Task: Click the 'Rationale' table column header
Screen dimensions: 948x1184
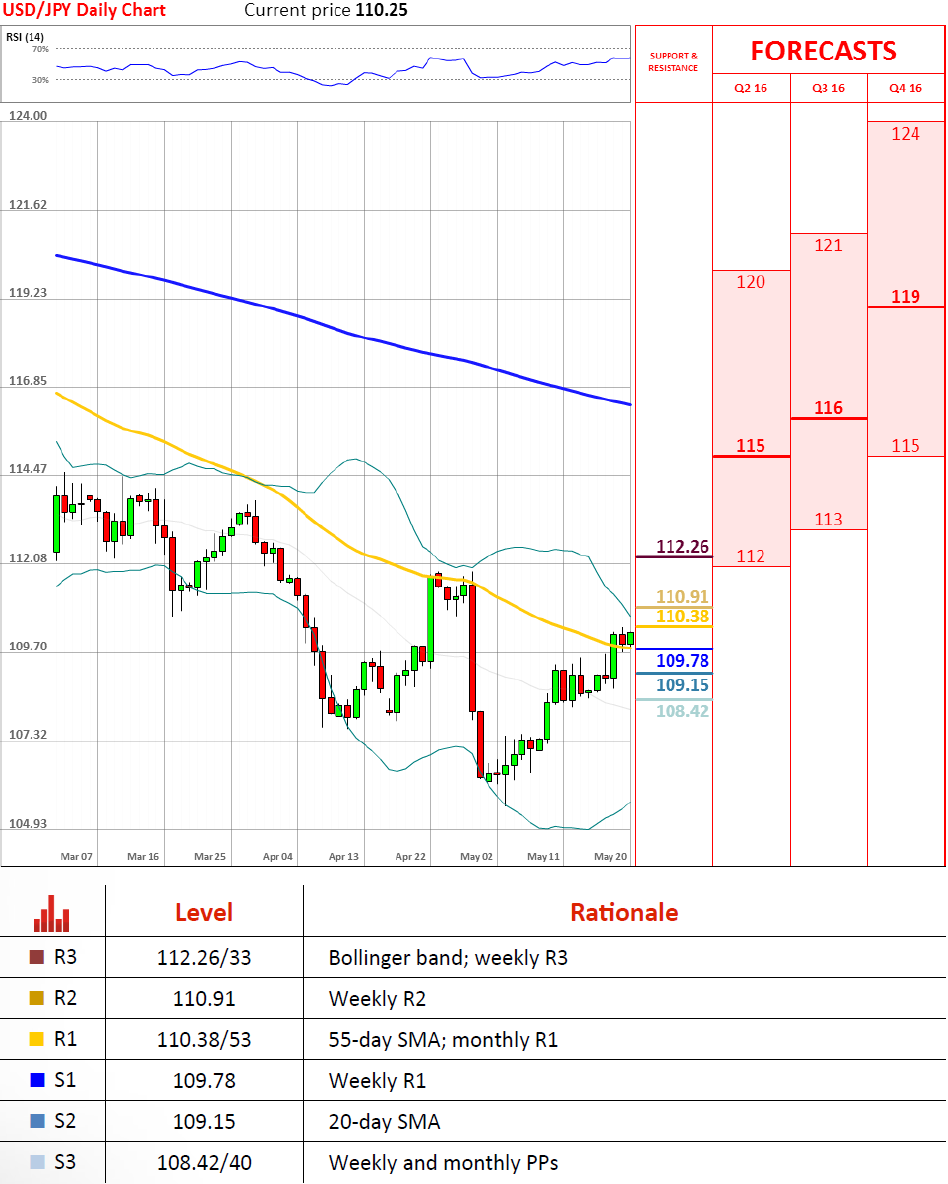Action: tap(624, 912)
